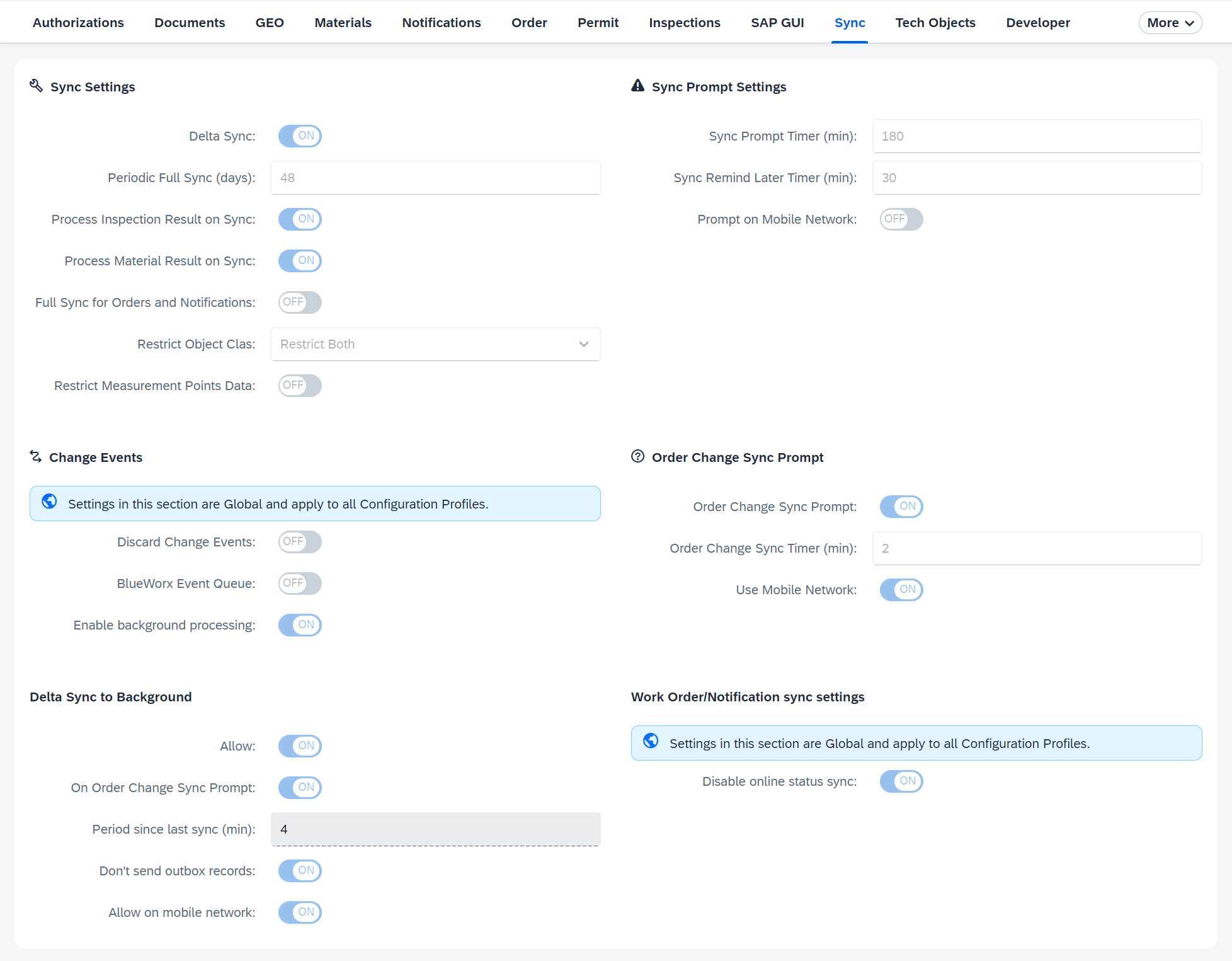Screen dimensions: 1232x961
Task: Click the warning icon beside Sync Prompt Settings
Action: 637,86
